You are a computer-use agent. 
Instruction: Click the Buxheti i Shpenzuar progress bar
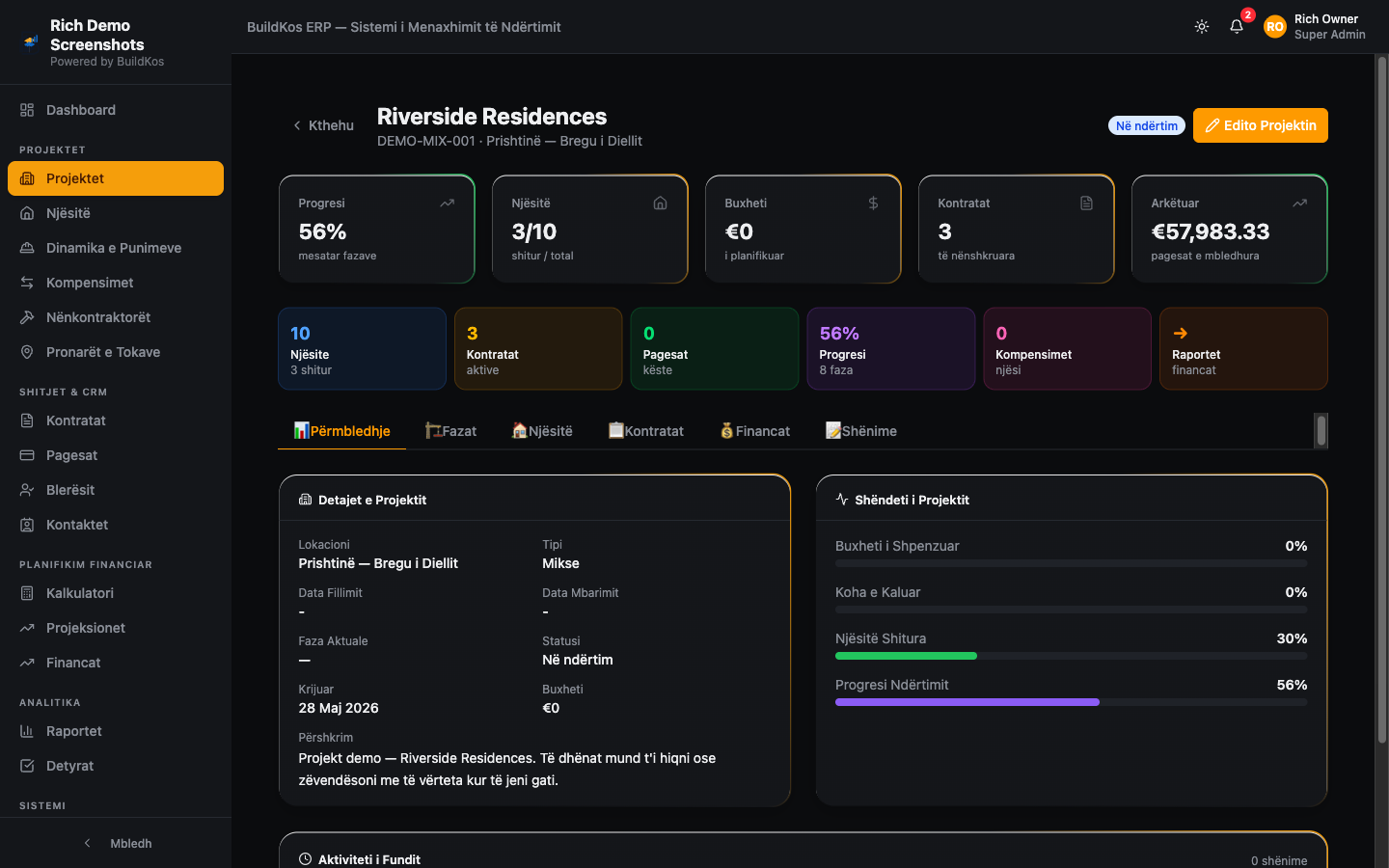click(x=1072, y=563)
